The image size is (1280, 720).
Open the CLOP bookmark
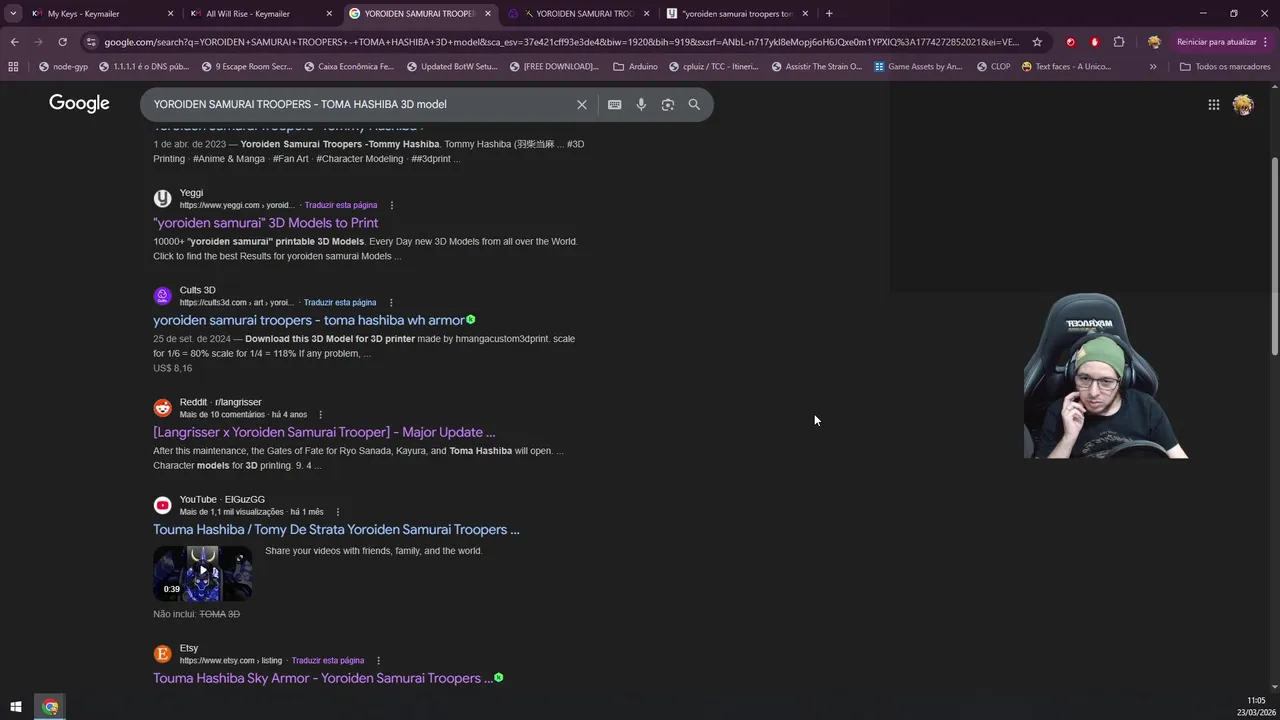(x=992, y=66)
